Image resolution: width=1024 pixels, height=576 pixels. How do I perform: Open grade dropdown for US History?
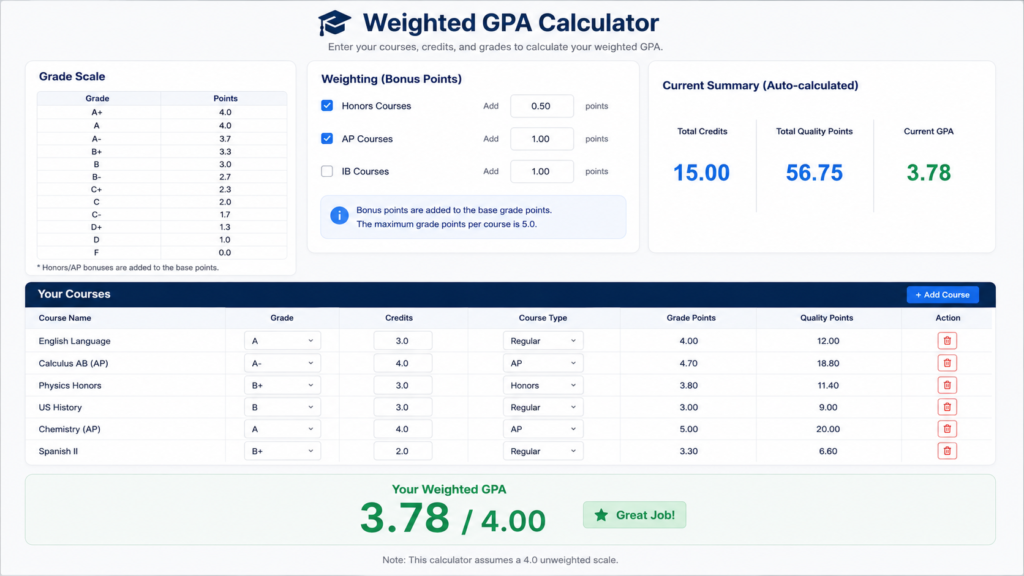pos(282,407)
